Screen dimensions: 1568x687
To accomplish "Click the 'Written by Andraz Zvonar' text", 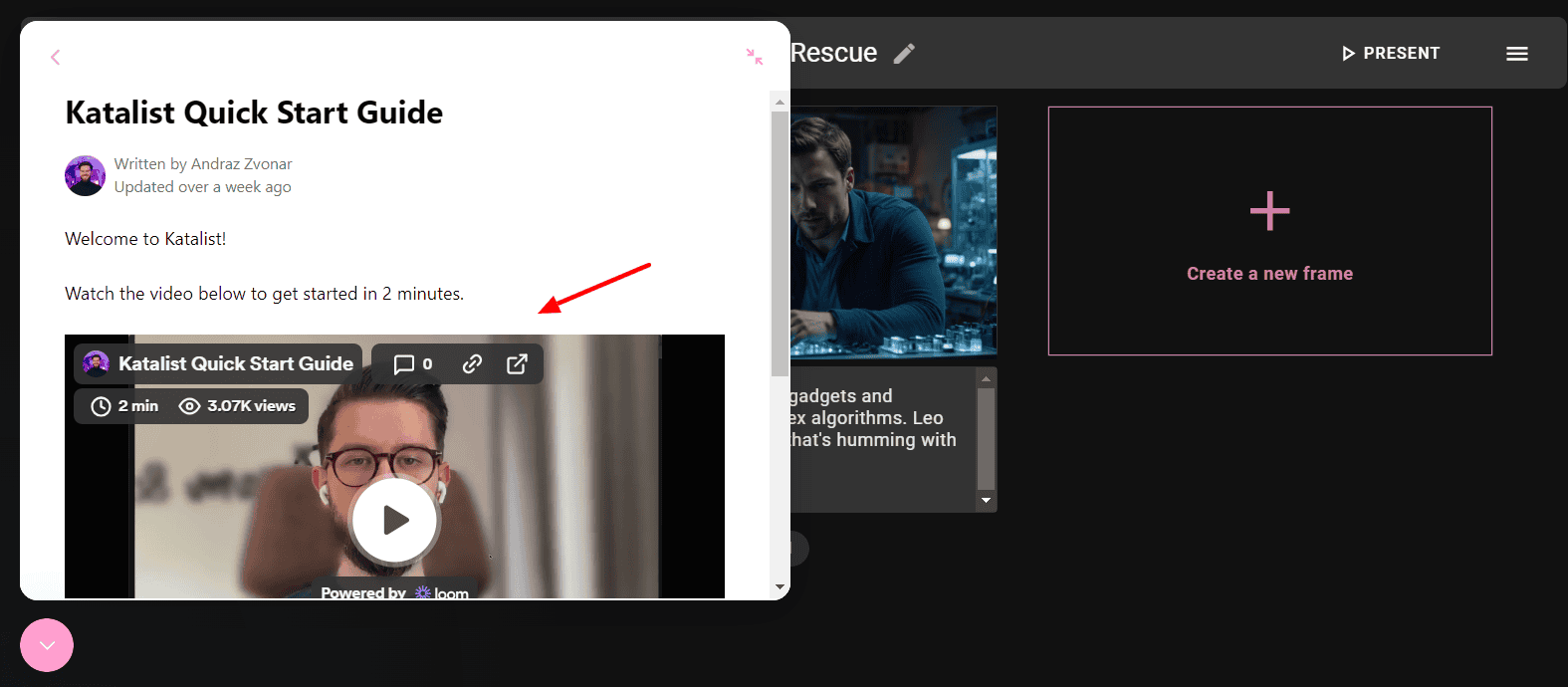I will click(203, 164).
